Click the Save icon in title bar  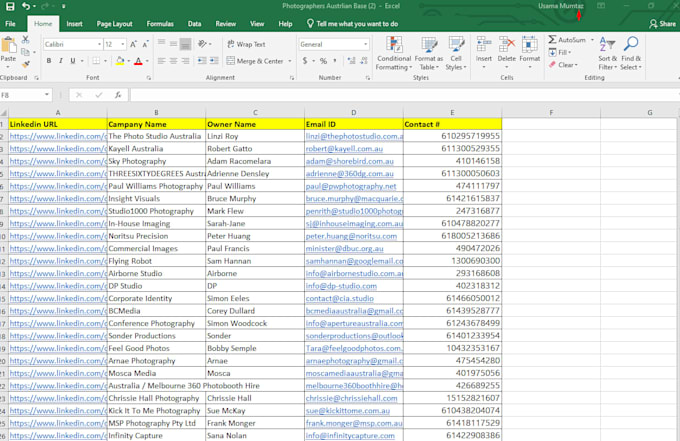10,6
